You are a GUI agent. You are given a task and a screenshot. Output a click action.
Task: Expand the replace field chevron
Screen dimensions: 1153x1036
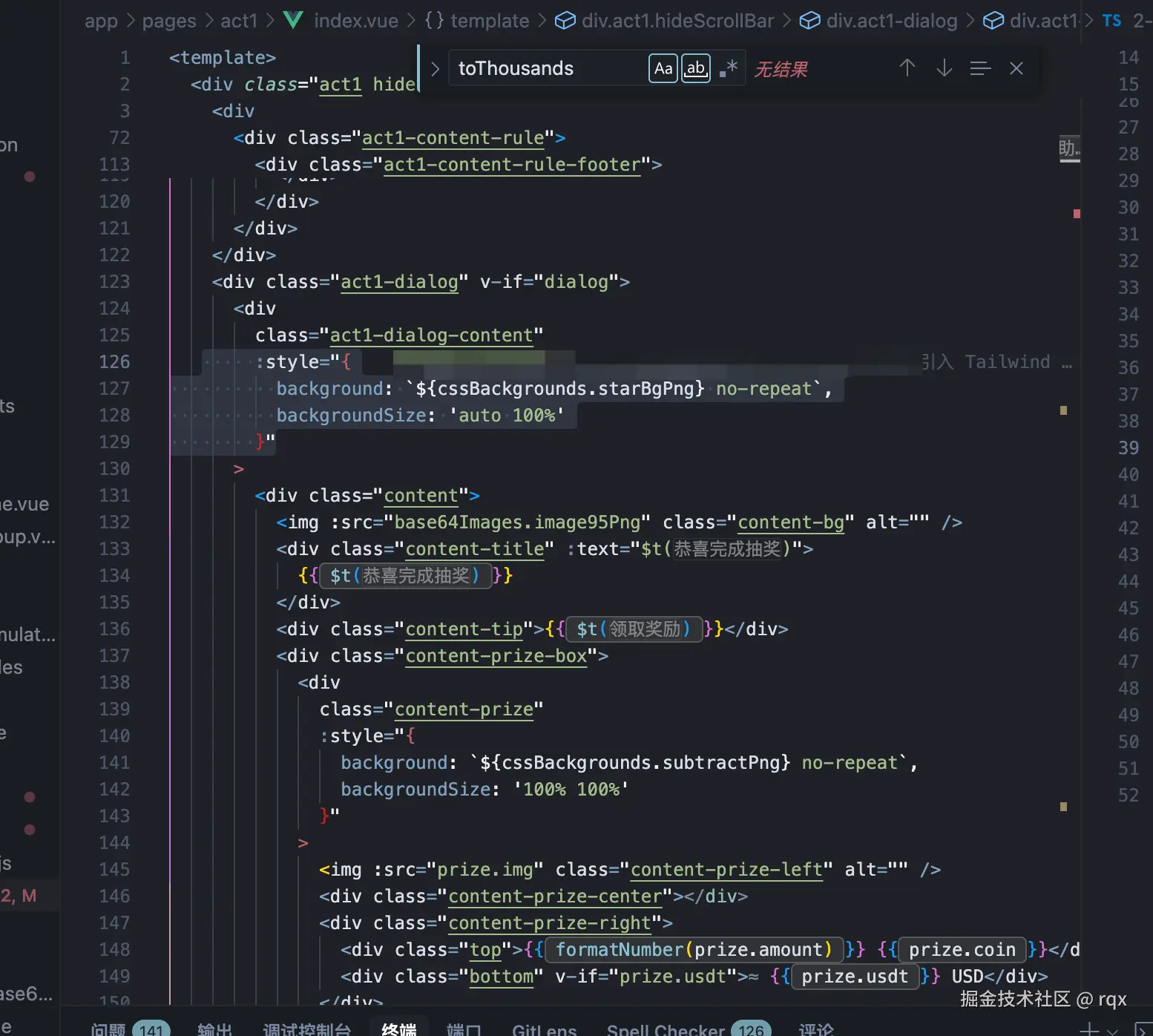point(436,69)
